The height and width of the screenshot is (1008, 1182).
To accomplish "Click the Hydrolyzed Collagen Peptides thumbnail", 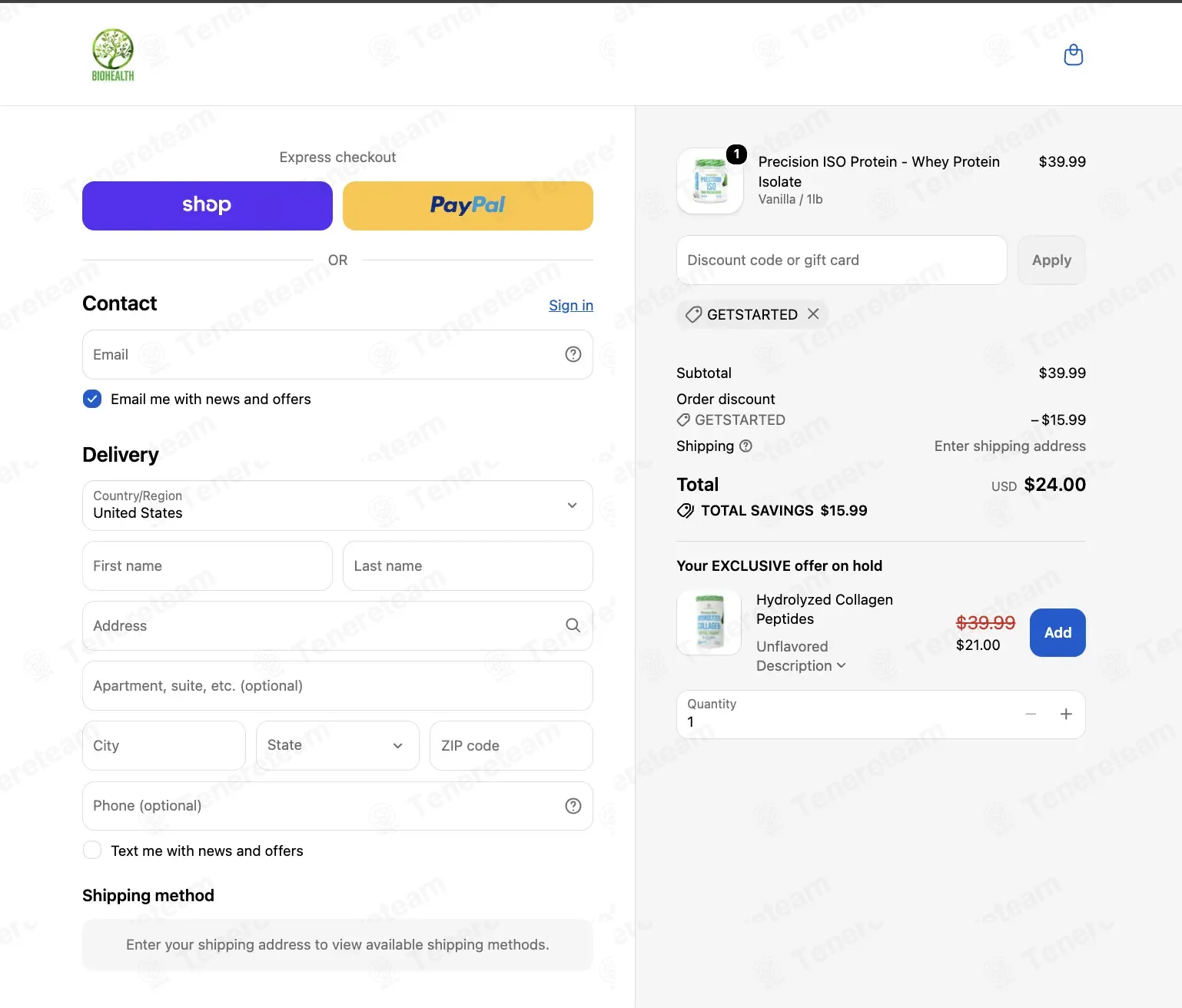I will tap(709, 622).
